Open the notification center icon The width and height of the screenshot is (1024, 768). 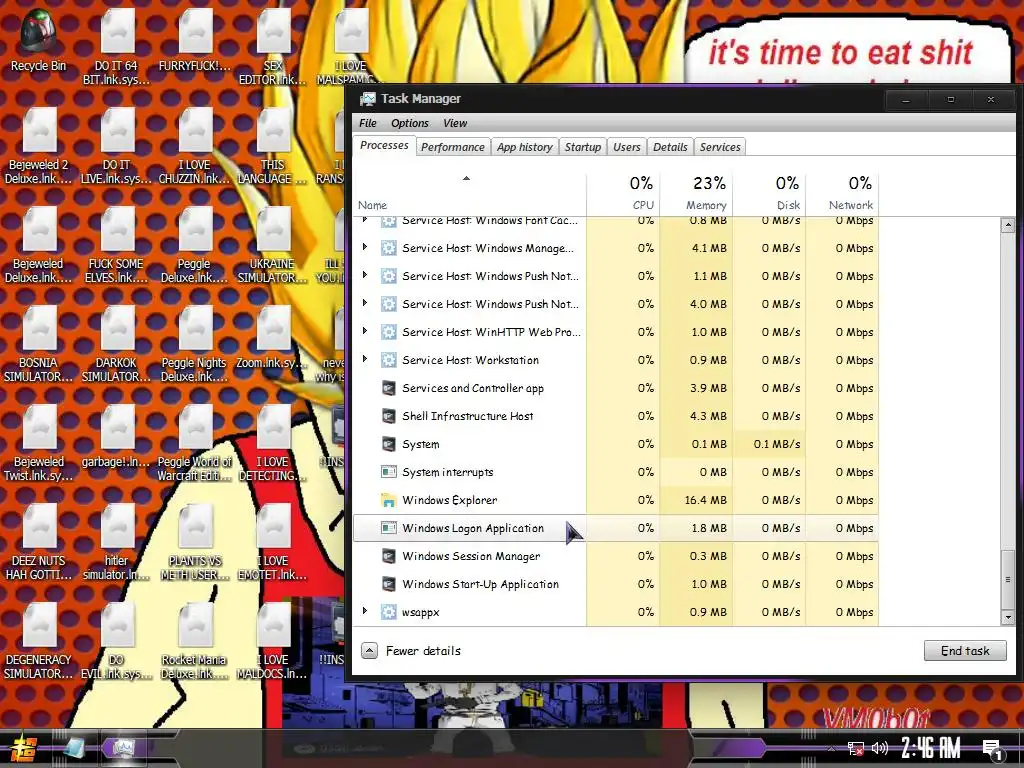point(992,749)
